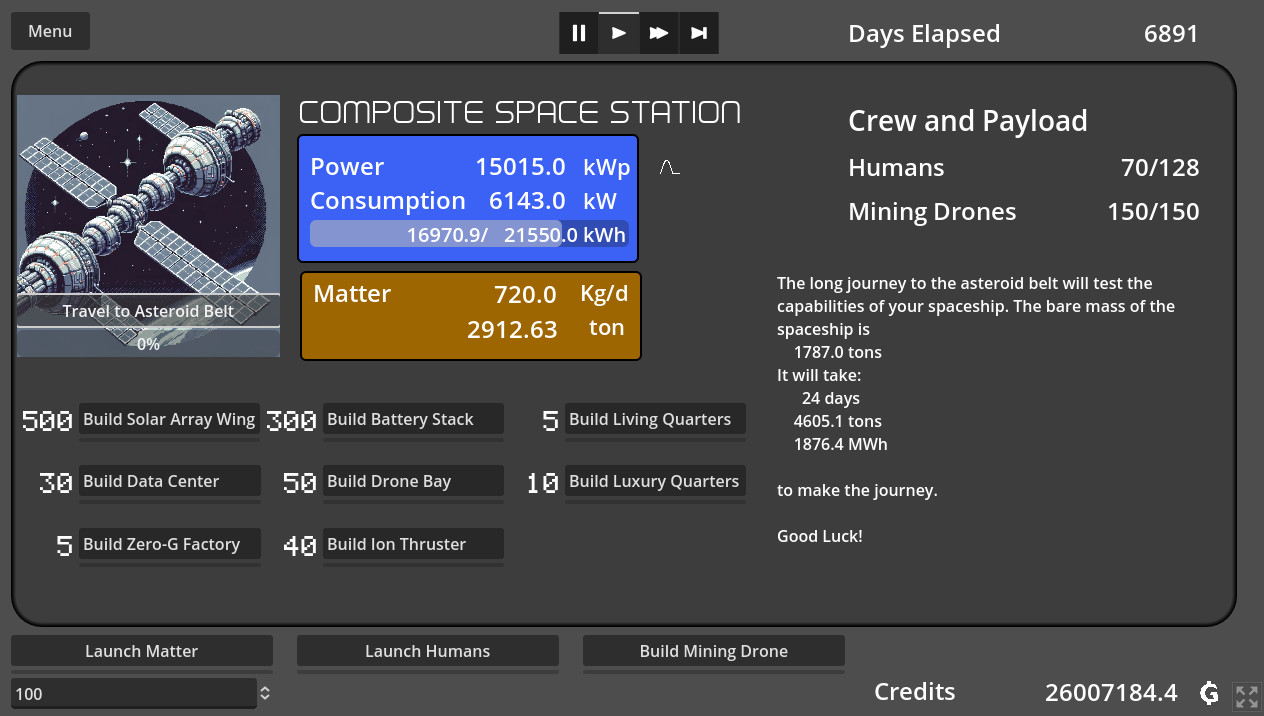
Task: Click Build Mining Drone button
Action: (x=714, y=651)
